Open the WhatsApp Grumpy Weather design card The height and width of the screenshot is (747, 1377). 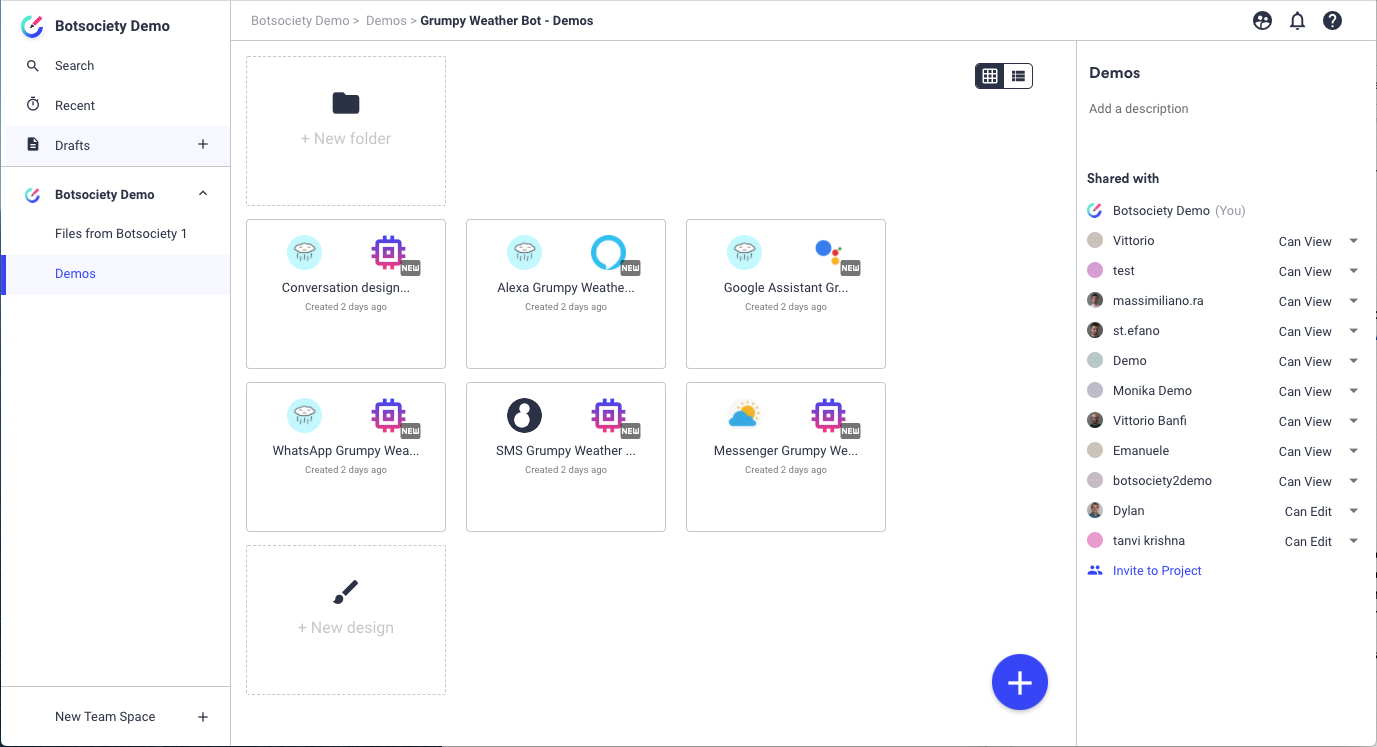click(346, 457)
